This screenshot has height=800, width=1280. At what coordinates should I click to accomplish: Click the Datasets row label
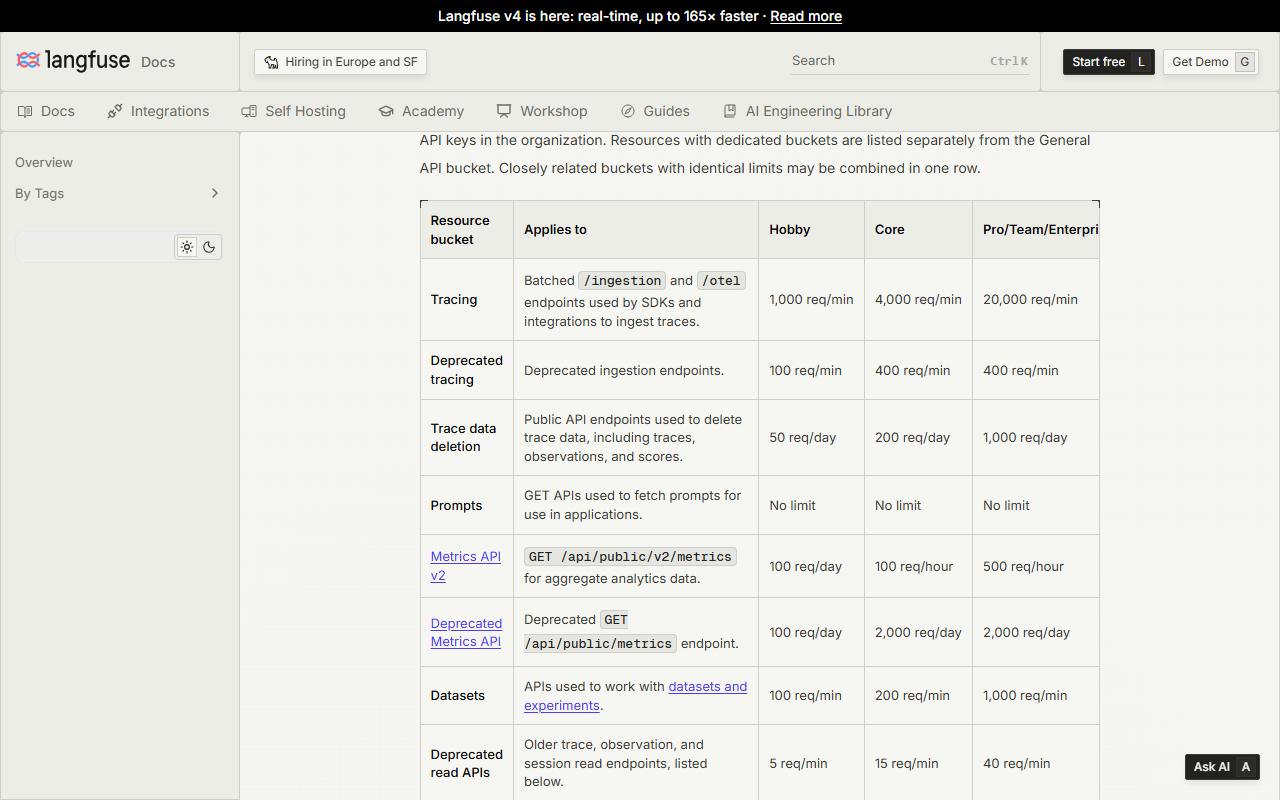458,695
